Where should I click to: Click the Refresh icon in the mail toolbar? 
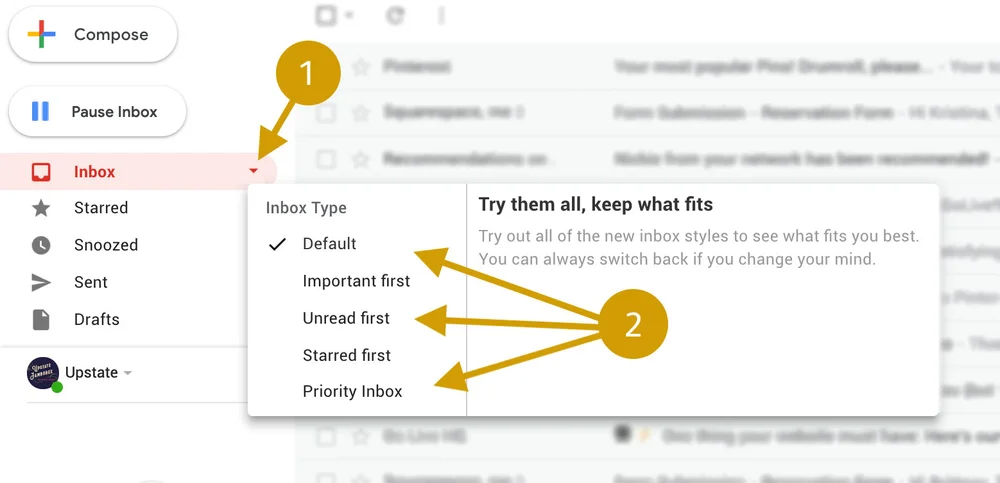pyautogui.click(x=395, y=15)
